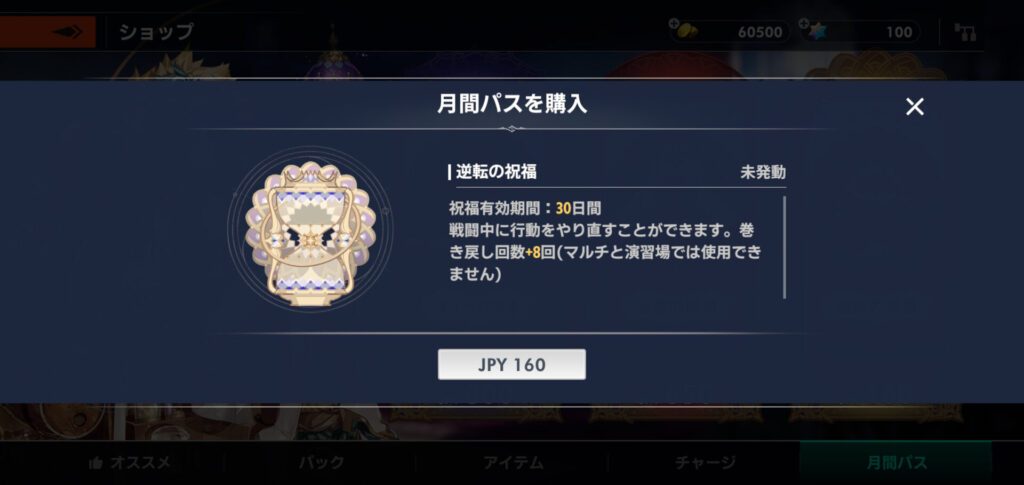Open the menu icon at top right
This screenshot has width=1024, height=485.
coord(965,32)
